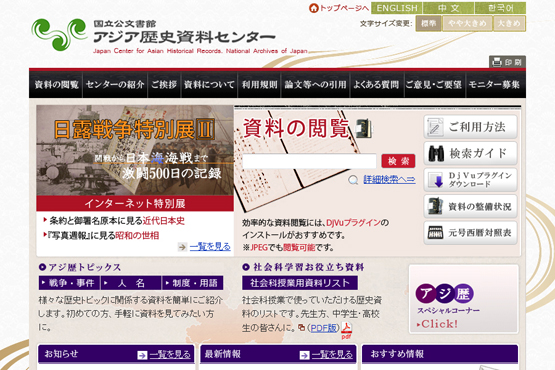The image size is (555, 370).
Task: Open 資料について menu item
Action: (209, 85)
